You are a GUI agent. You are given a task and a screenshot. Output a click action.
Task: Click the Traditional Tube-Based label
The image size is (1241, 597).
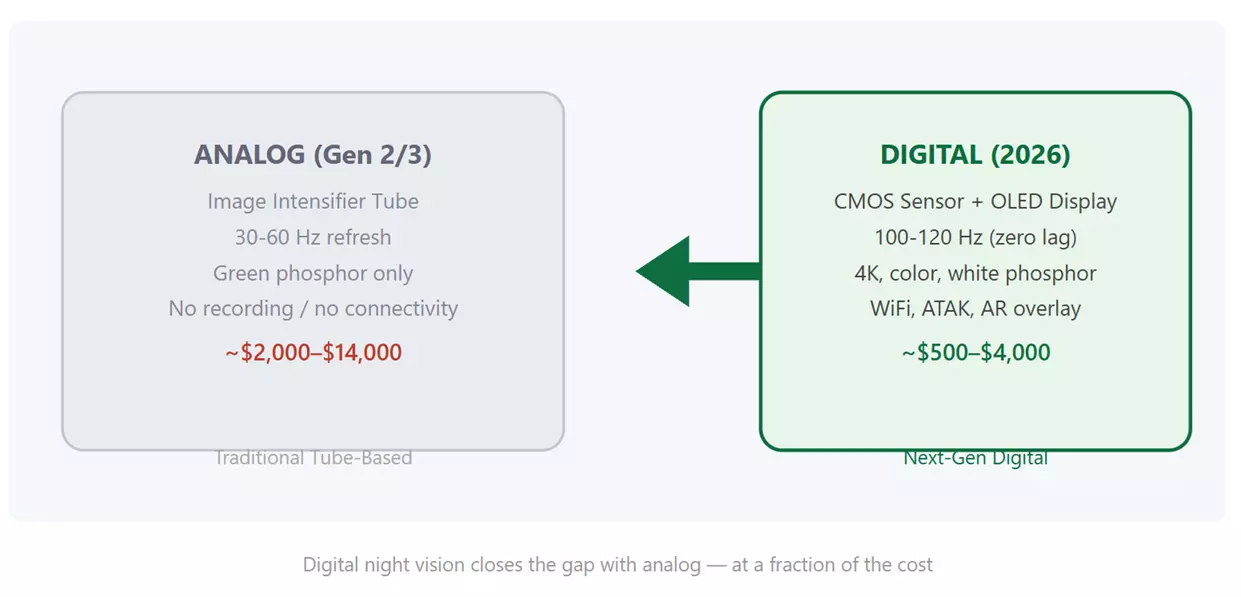point(313,458)
